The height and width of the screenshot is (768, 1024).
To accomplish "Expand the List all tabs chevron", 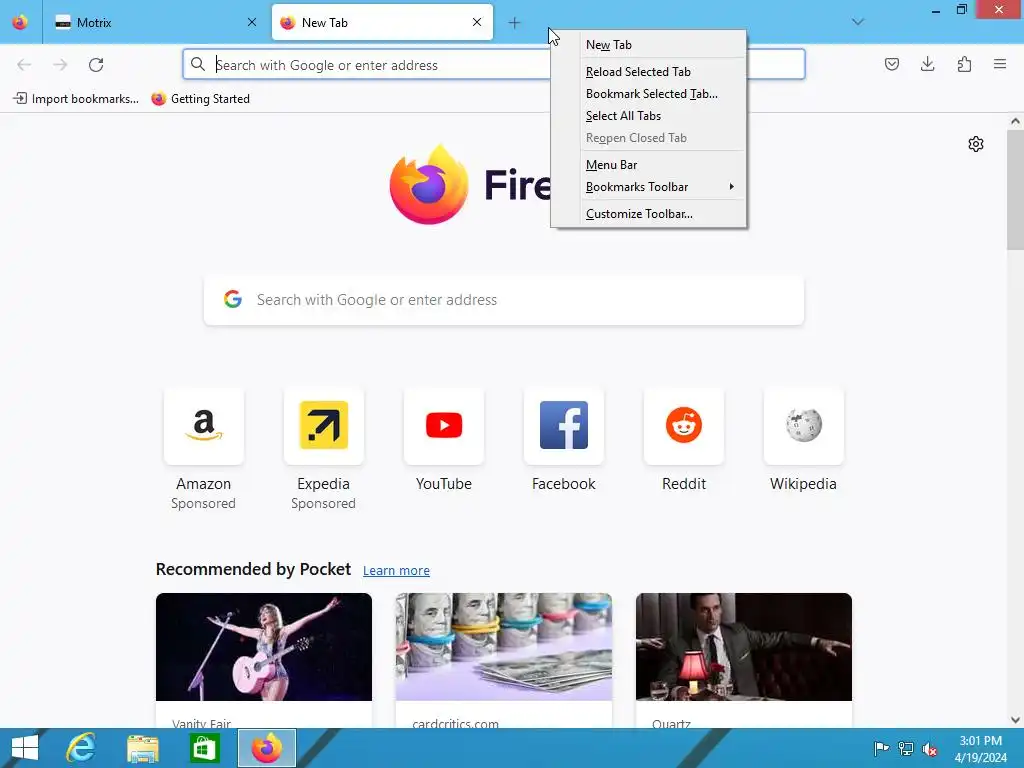I will point(857,22).
